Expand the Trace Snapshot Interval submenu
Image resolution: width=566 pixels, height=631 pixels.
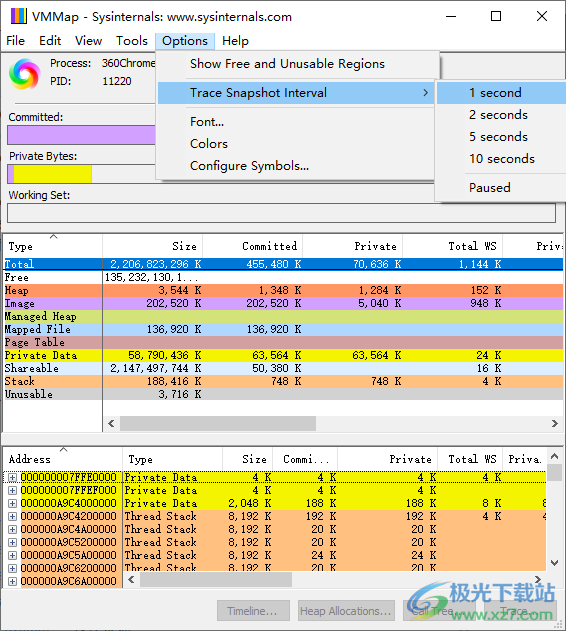[296, 93]
